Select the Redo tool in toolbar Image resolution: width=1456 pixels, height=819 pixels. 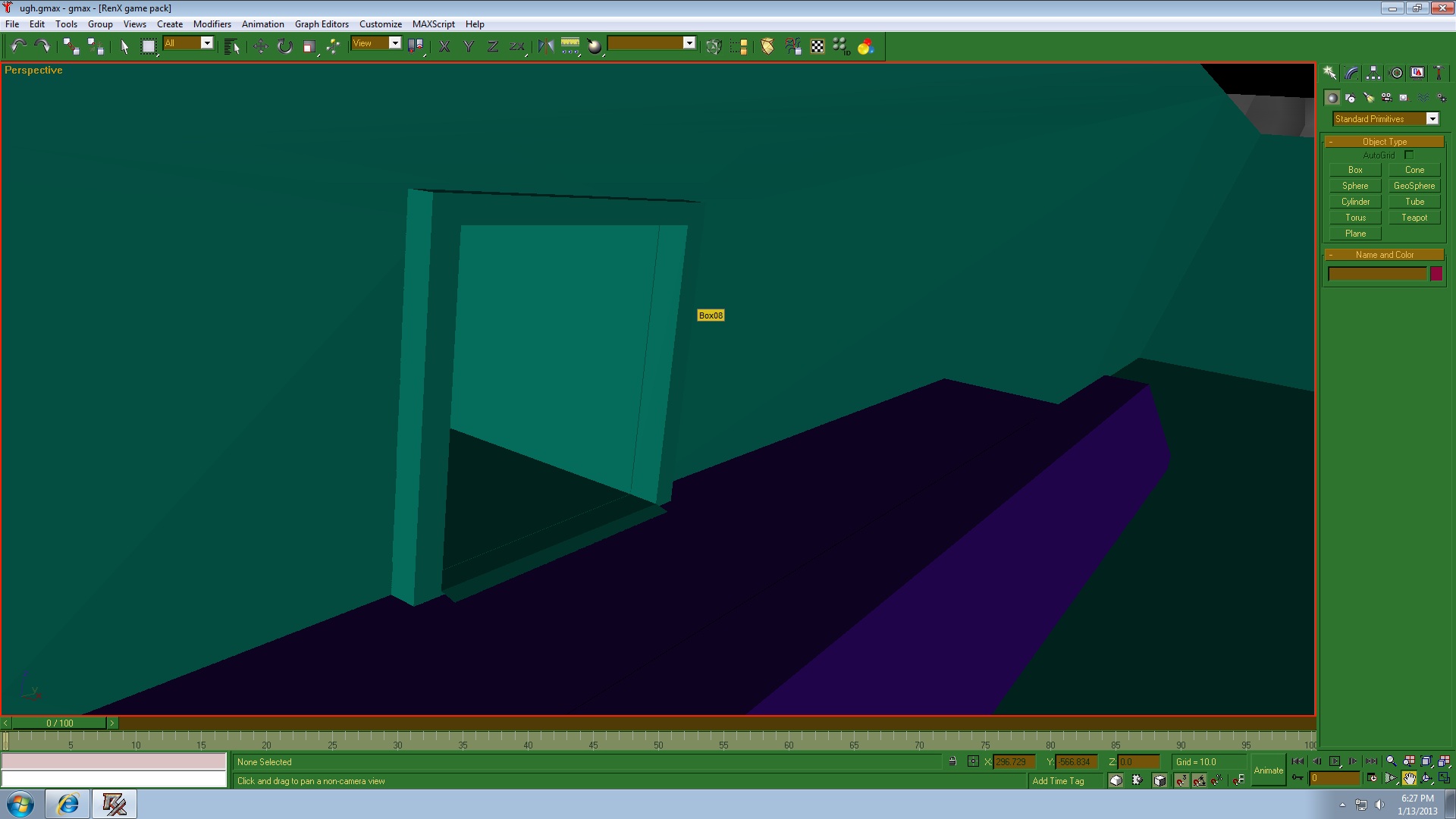41,46
